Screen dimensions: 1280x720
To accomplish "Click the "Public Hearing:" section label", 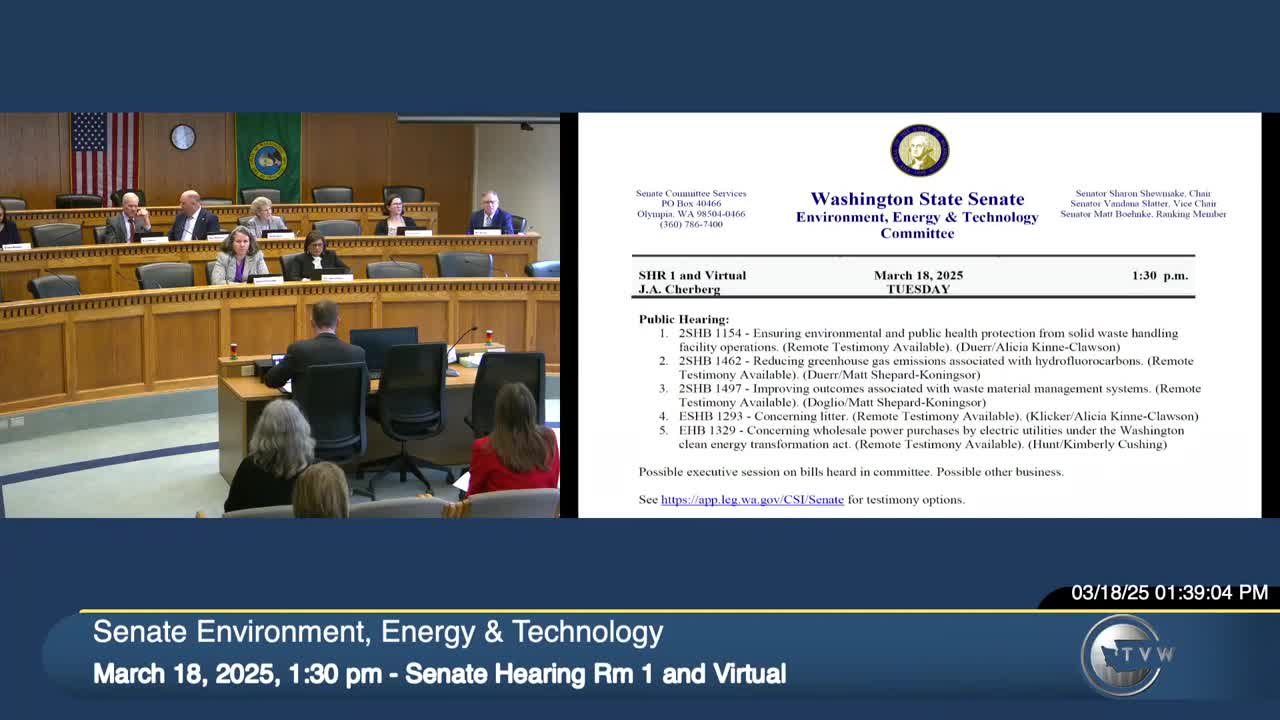I will 684,319.
